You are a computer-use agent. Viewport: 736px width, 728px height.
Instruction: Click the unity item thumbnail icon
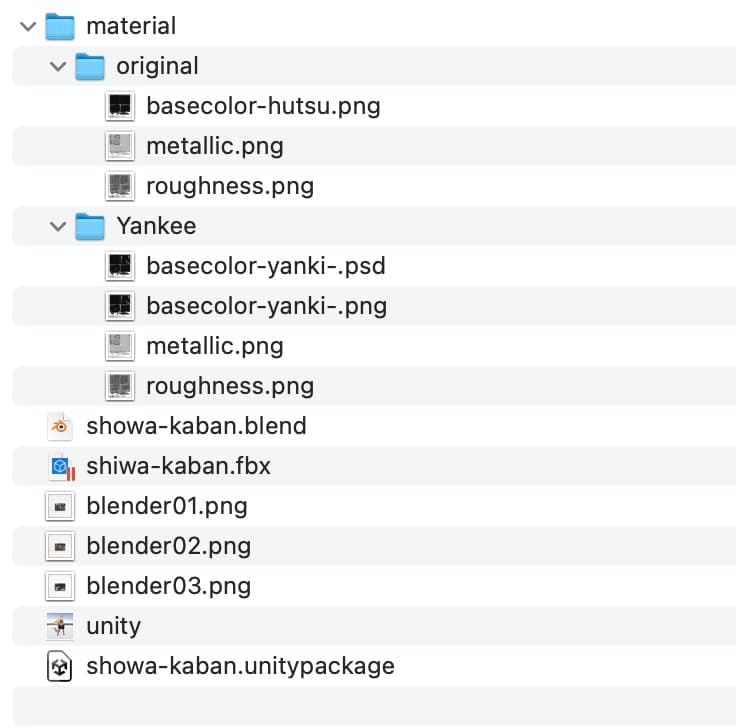click(x=60, y=626)
